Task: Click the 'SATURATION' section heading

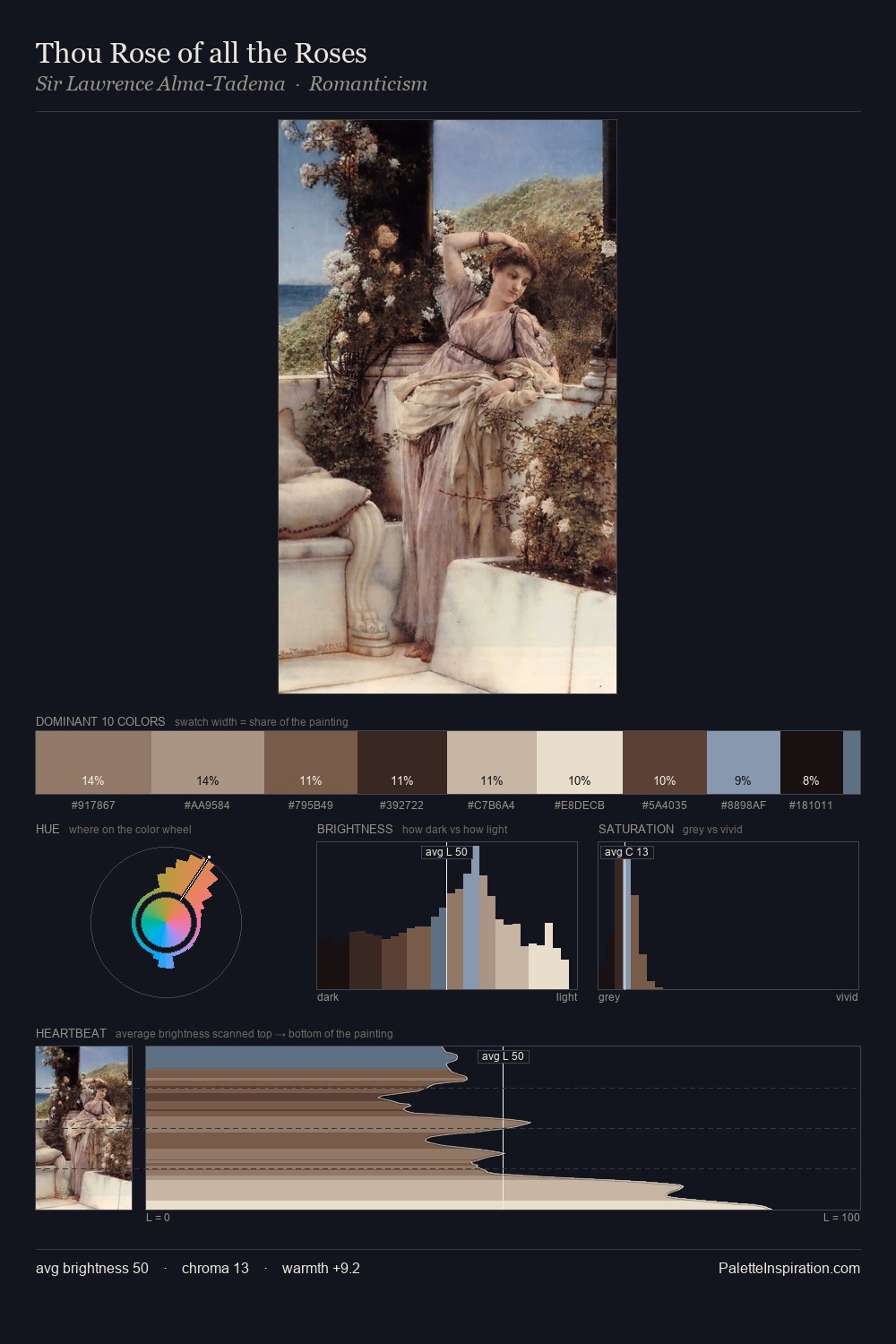Action: click(x=636, y=829)
